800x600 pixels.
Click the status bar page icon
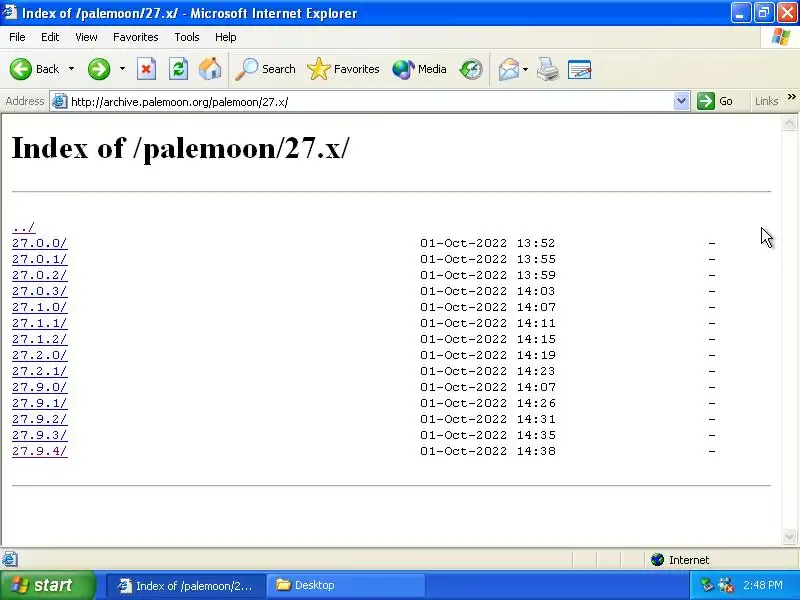(10, 559)
